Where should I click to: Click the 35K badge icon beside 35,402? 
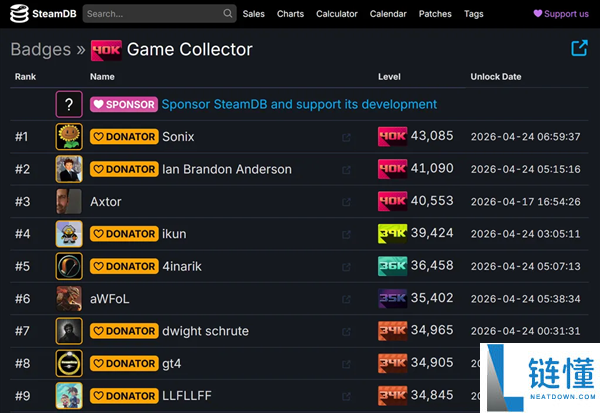pyautogui.click(x=393, y=298)
